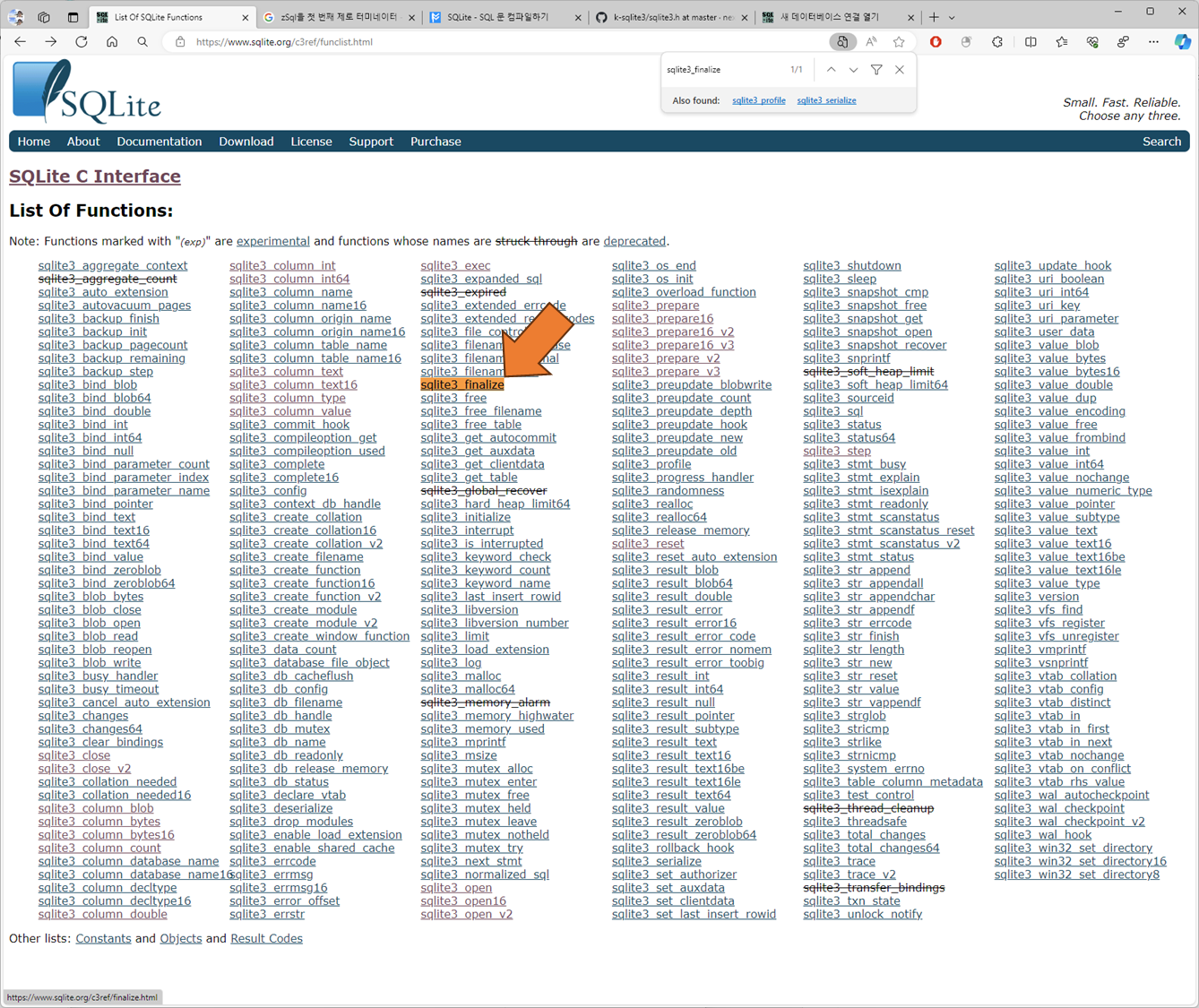The image size is (1199, 1008).
Task: Open the Objects list link
Action: [181, 939]
